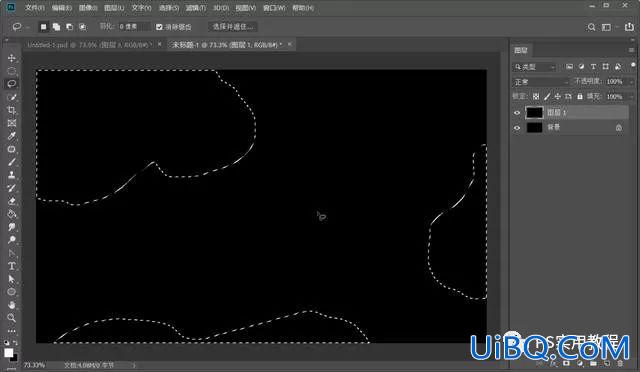Open the fill 填充 slider arrow
The width and height of the screenshot is (640, 372).
[x=631, y=97]
